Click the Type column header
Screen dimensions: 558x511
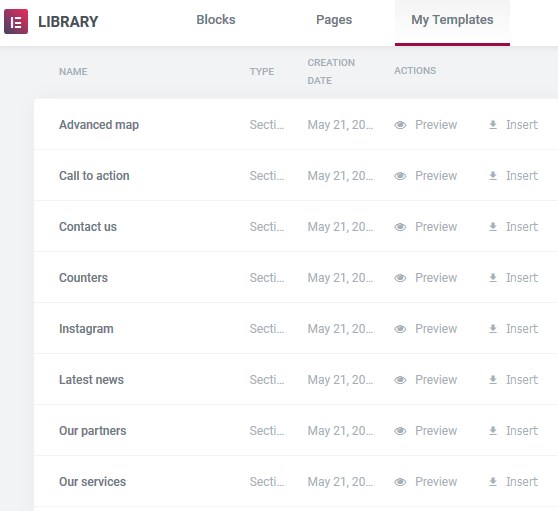pos(262,72)
